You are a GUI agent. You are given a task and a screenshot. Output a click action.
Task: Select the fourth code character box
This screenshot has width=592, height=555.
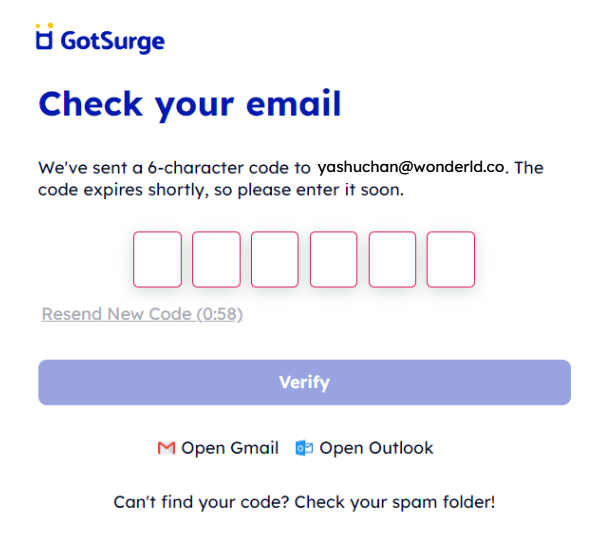click(x=334, y=259)
